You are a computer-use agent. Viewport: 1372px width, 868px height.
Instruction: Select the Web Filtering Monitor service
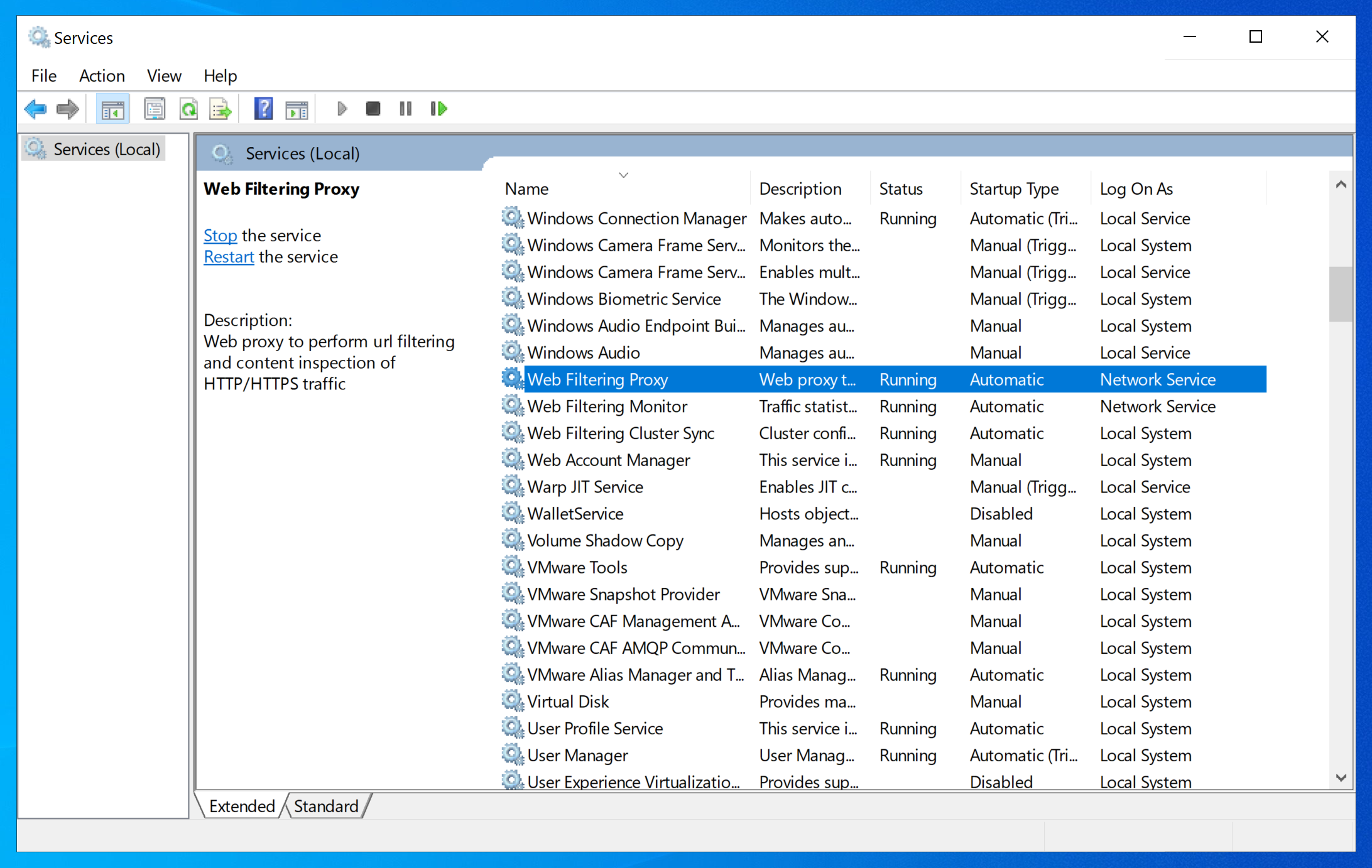(x=884, y=406)
